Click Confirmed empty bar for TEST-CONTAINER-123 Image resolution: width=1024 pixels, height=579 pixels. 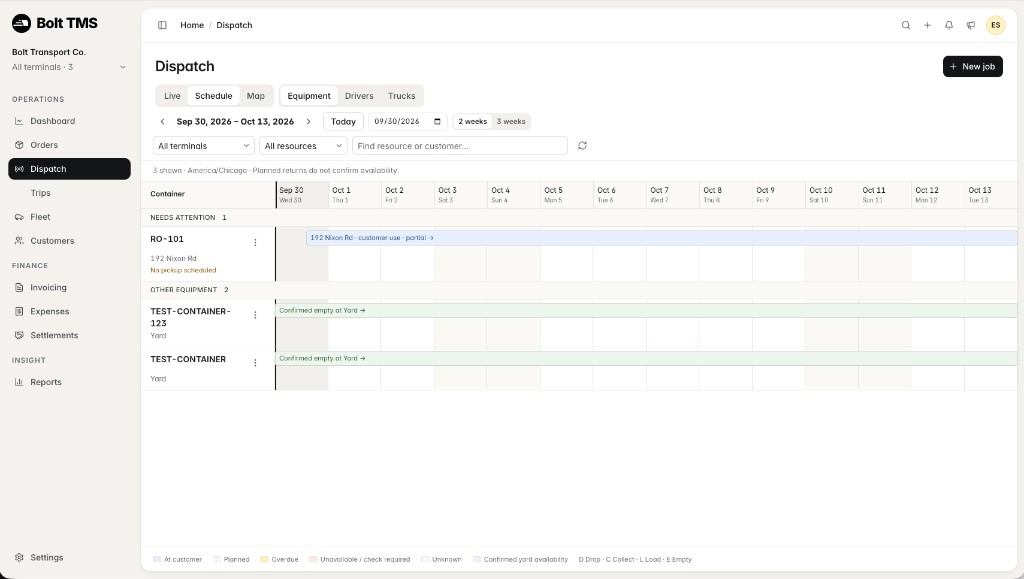pyautogui.click(x=646, y=311)
